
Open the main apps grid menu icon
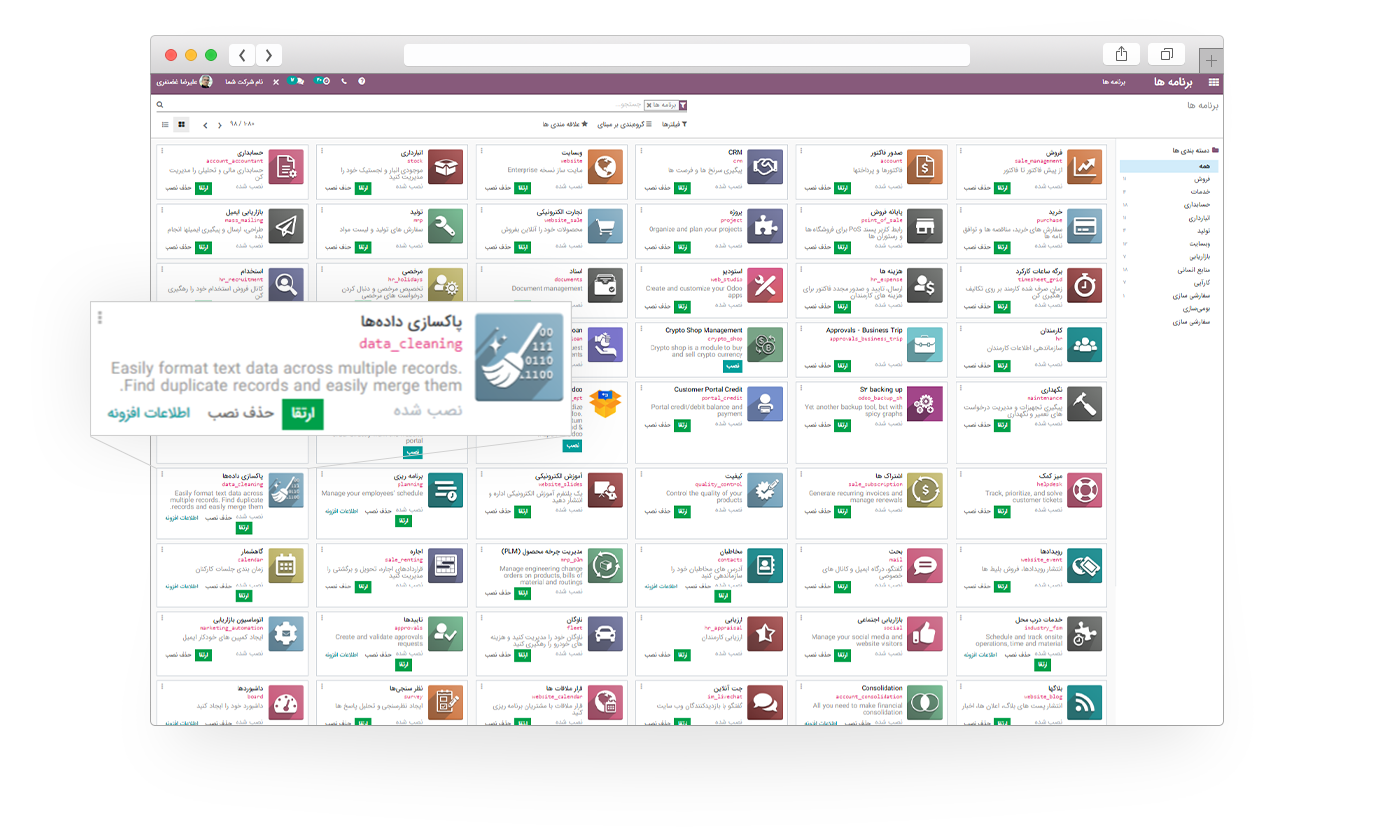click(1213, 82)
